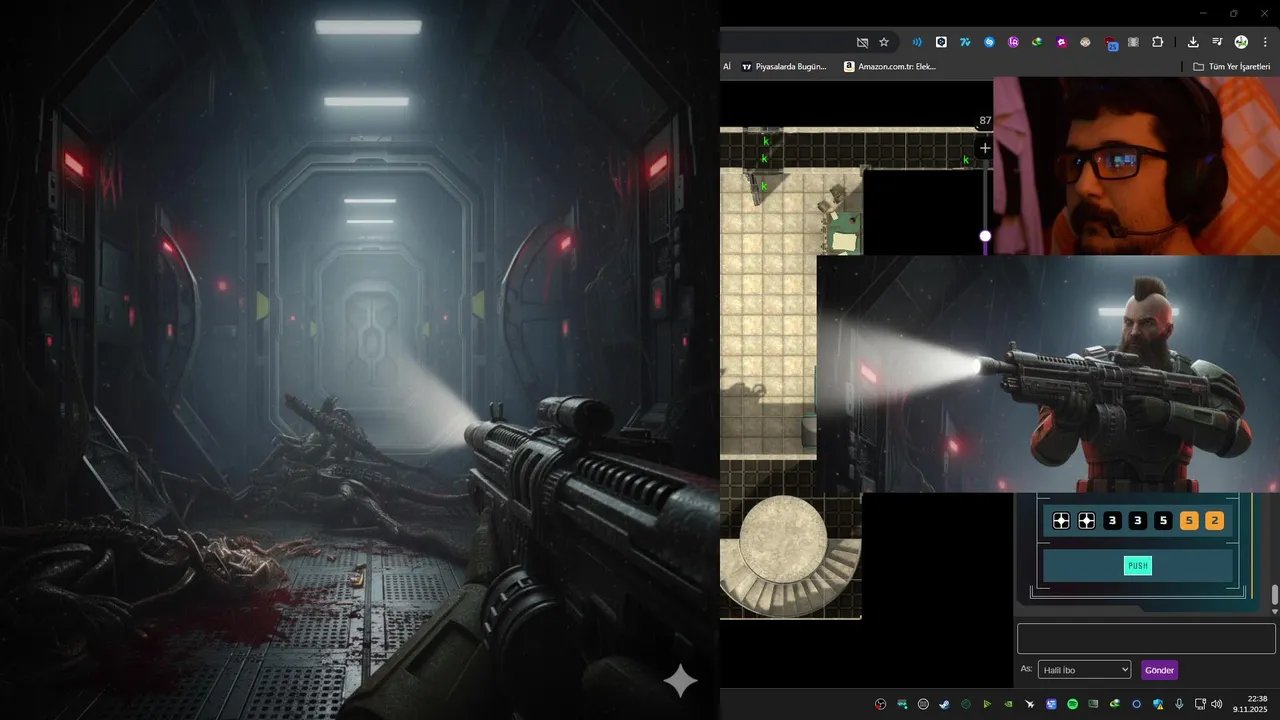Open the clock showing 22:38

[1250, 704]
